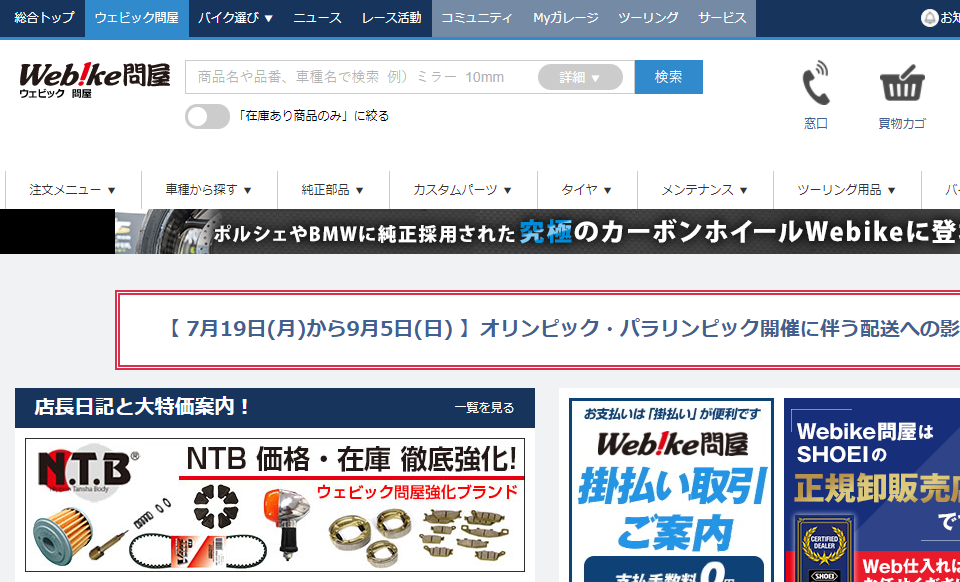Click into the product search input field

[360, 77]
